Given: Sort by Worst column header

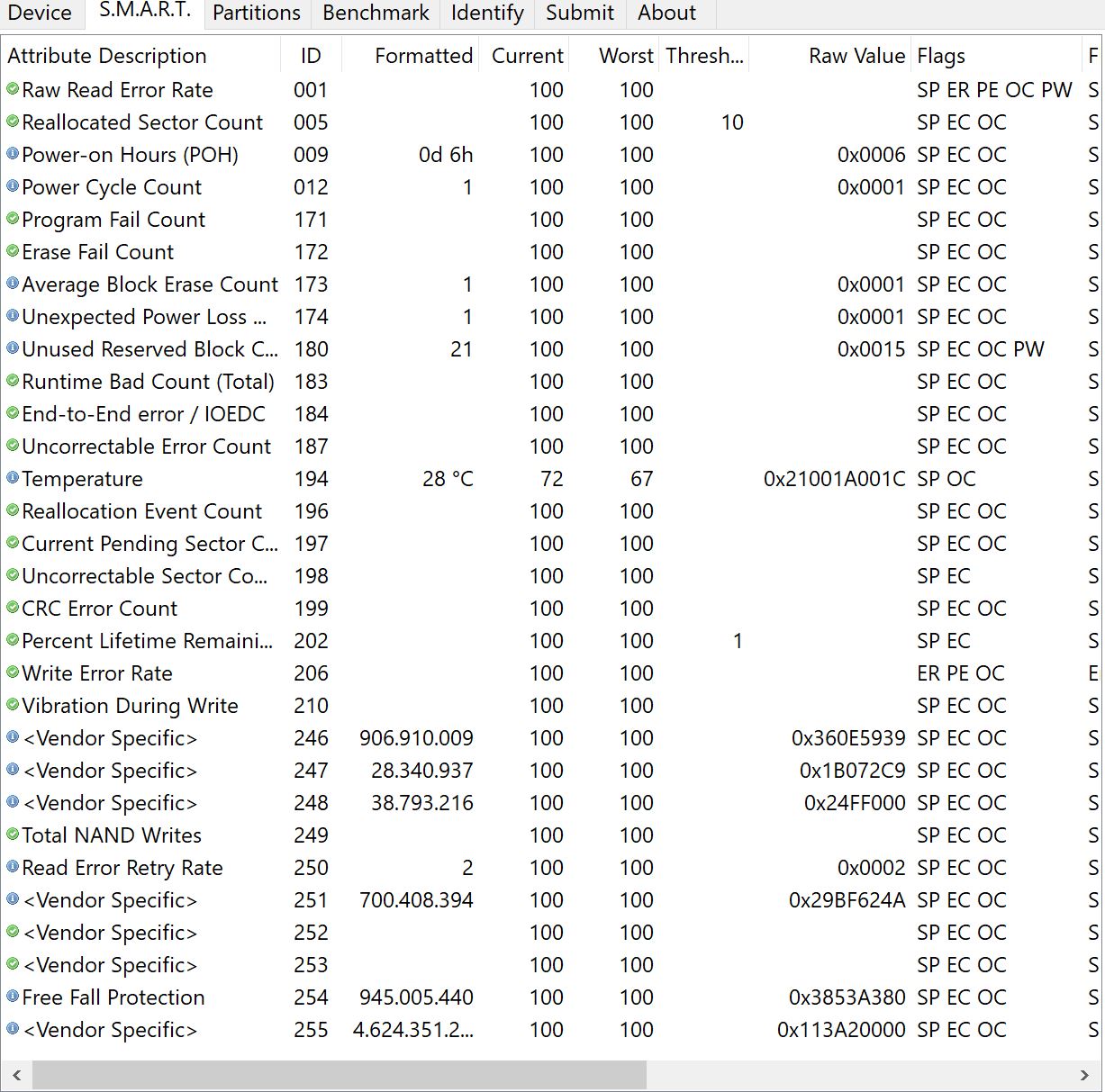Looking at the screenshot, I should pyautogui.click(x=614, y=56).
